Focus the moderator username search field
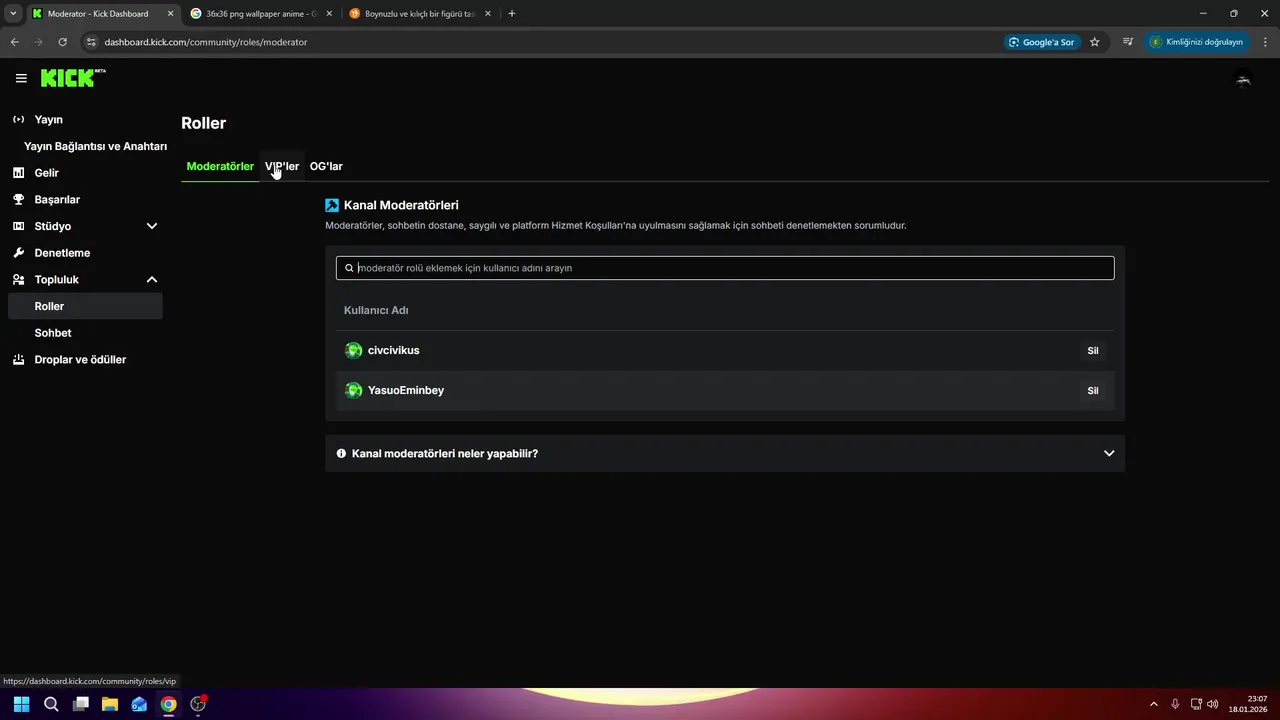This screenshot has height=720, width=1280. pos(725,268)
